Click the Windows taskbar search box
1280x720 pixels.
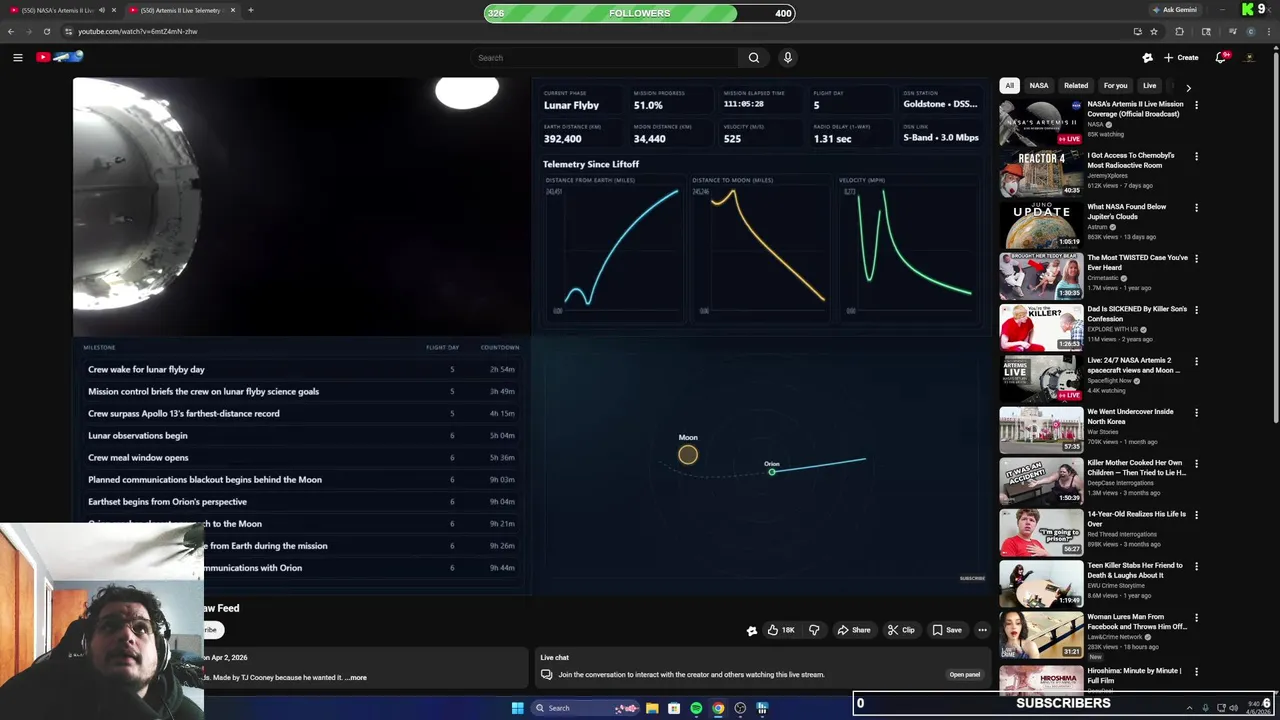587,708
